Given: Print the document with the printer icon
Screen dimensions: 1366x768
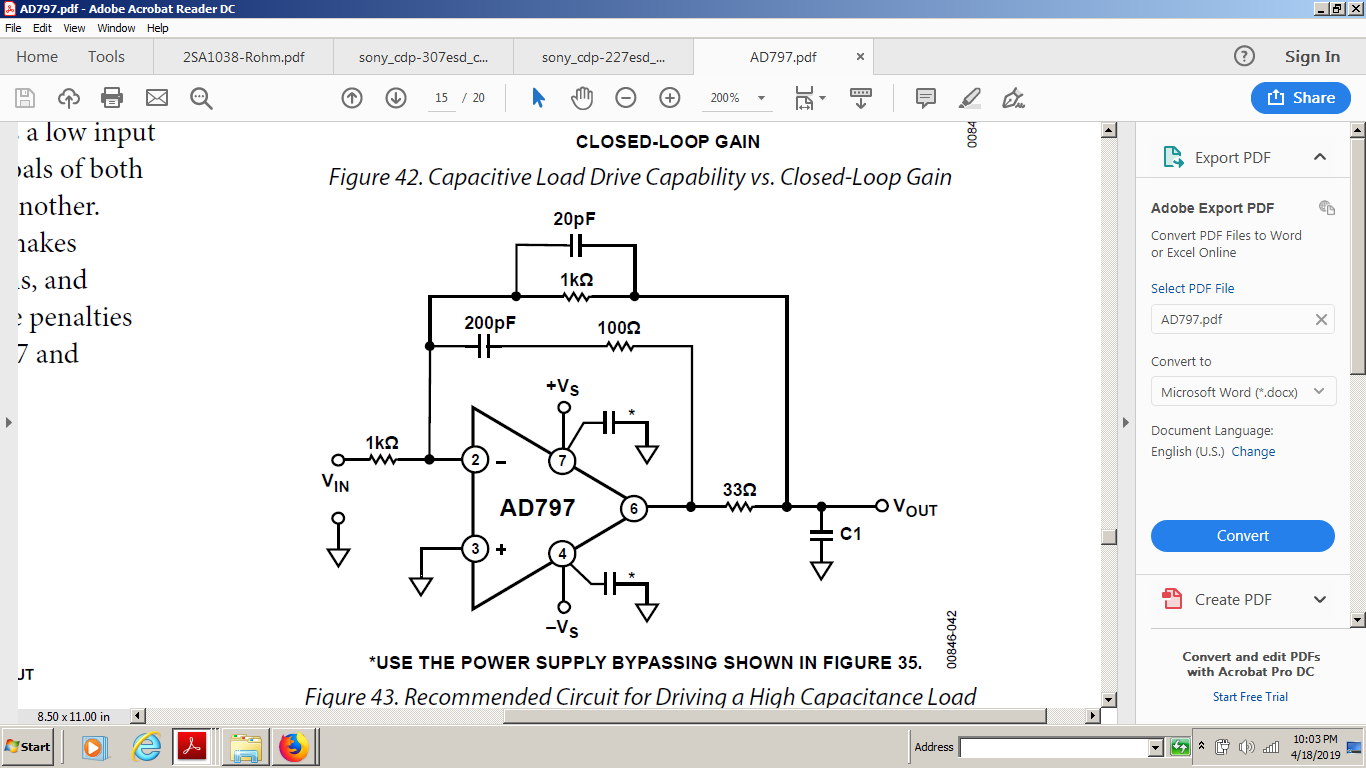Looking at the screenshot, I should coord(112,98).
